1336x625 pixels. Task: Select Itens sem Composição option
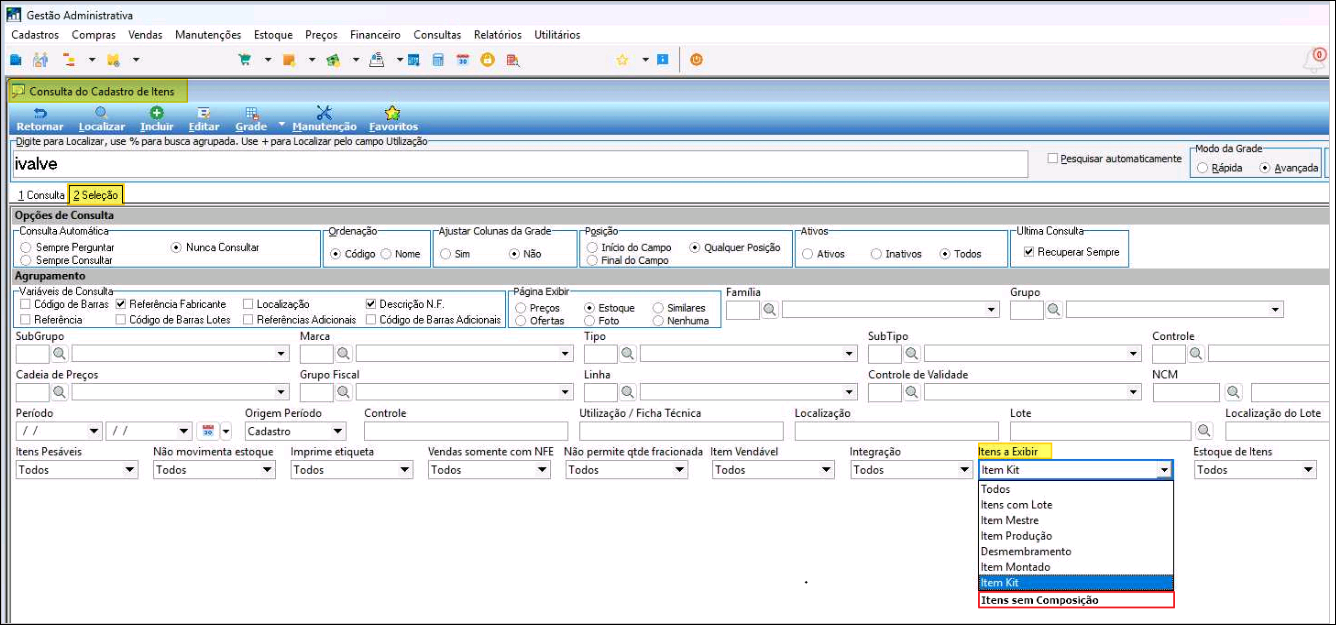click(1076, 600)
